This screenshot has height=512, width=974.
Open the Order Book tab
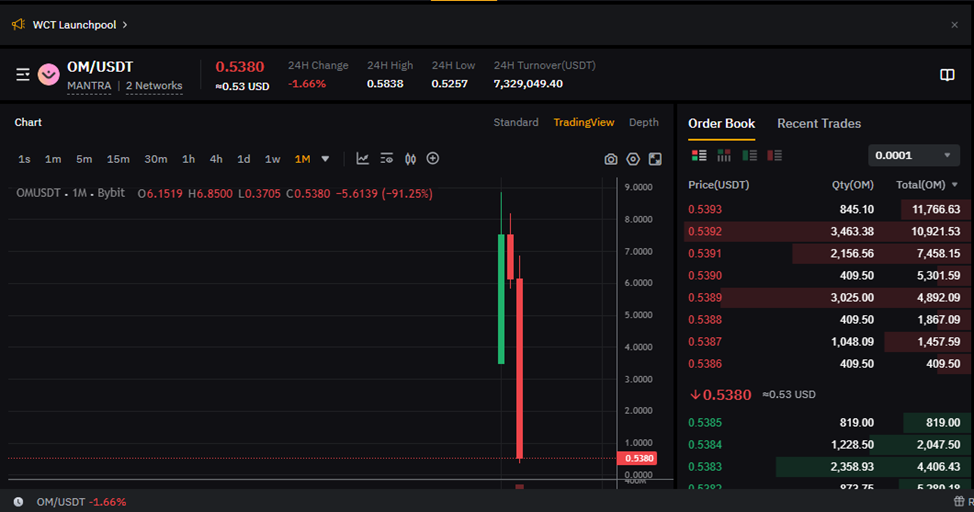(721, 124)
